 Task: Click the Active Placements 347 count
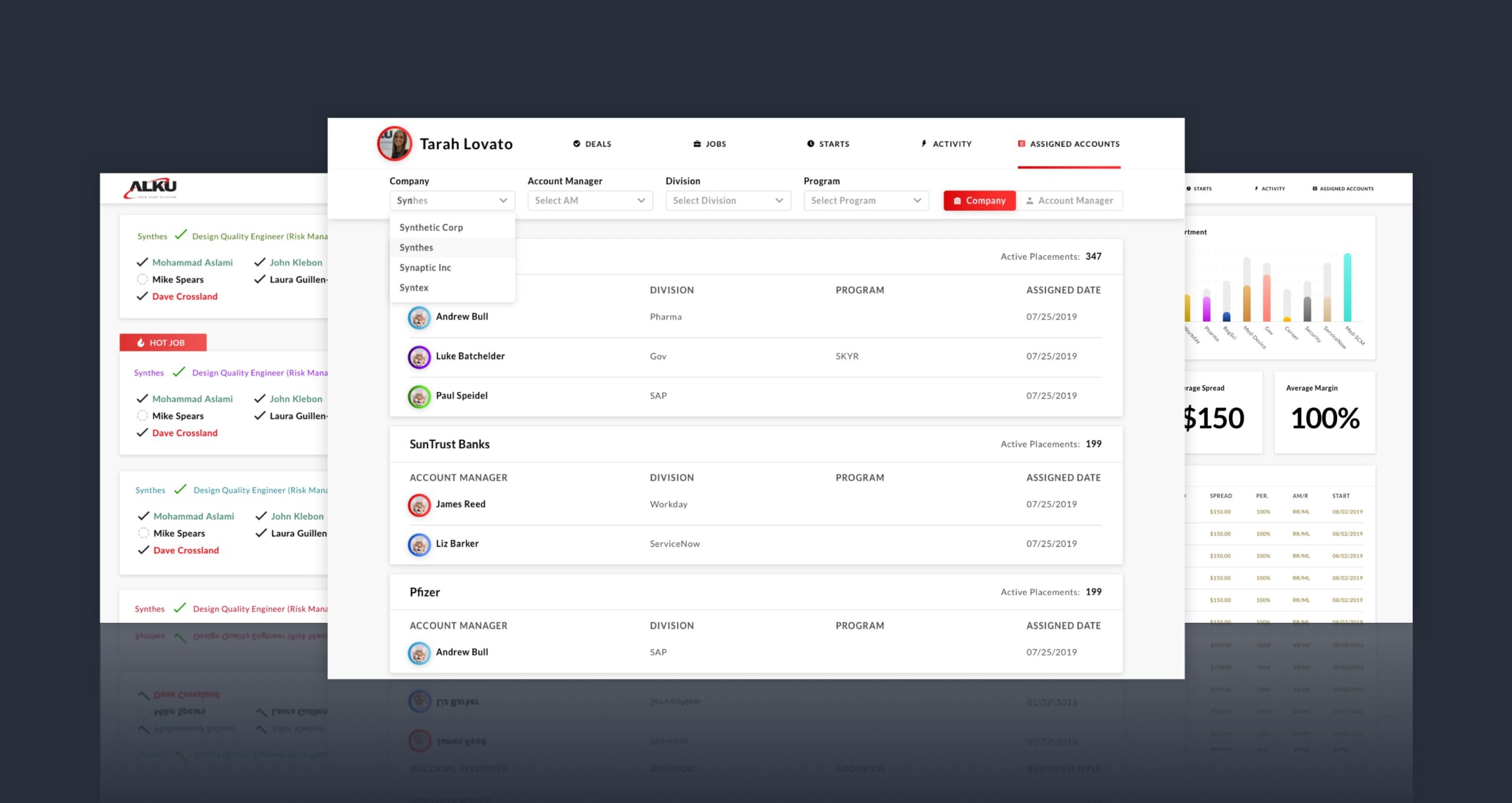(1093, 256)
